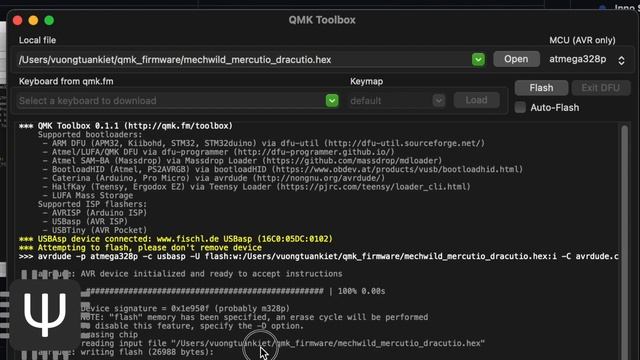The image size is (640, 360).
Task: Click the local file path input field
Action: point(245,60)
